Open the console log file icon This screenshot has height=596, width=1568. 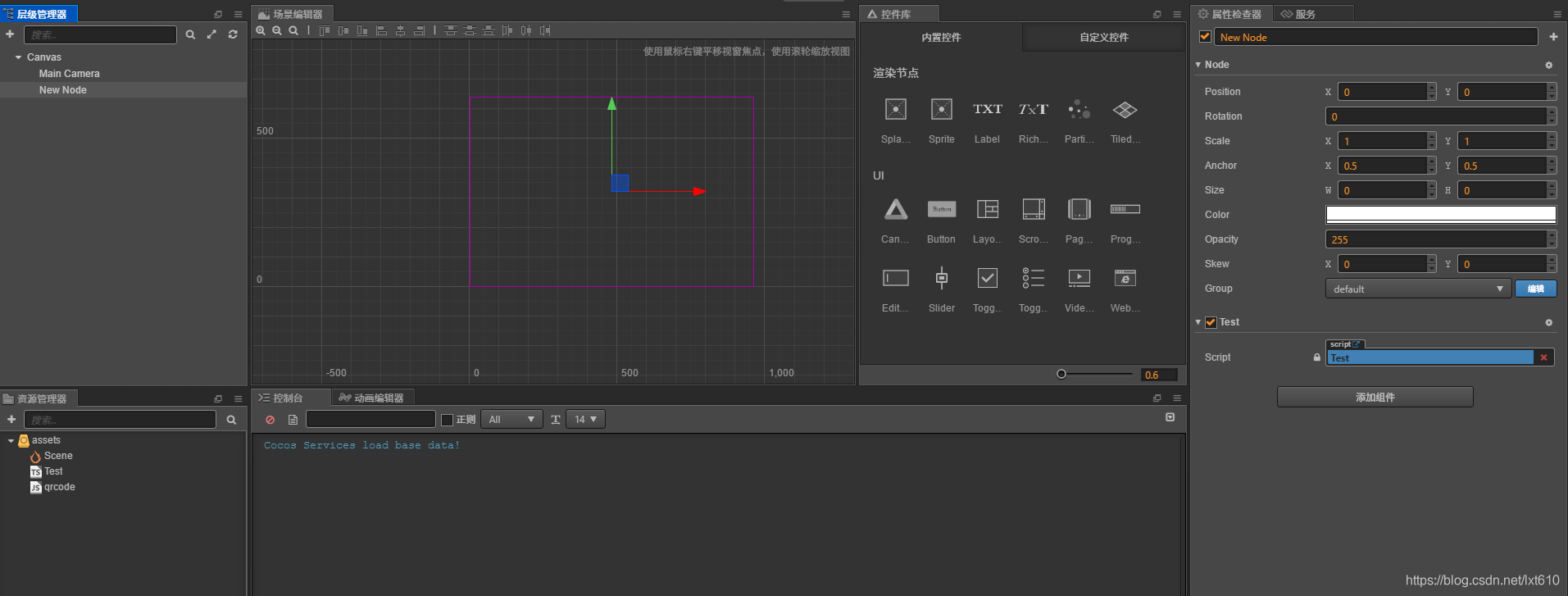(293, 420)
